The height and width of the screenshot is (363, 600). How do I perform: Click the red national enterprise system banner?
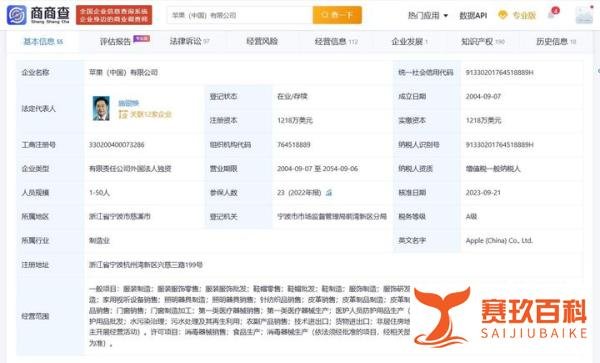114,15
